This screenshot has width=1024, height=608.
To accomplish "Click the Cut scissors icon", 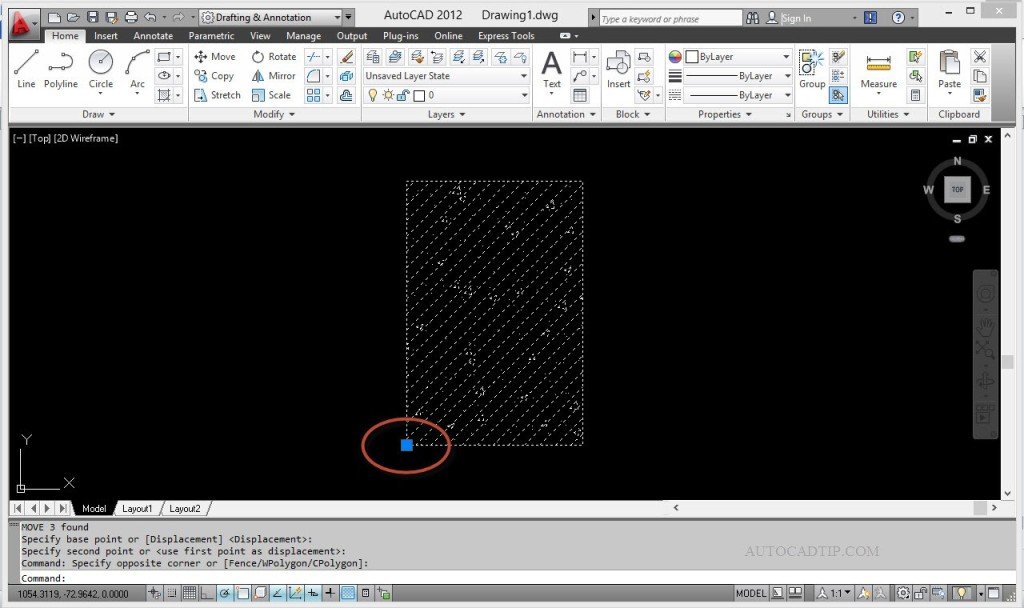I will [x=980, y=57].
